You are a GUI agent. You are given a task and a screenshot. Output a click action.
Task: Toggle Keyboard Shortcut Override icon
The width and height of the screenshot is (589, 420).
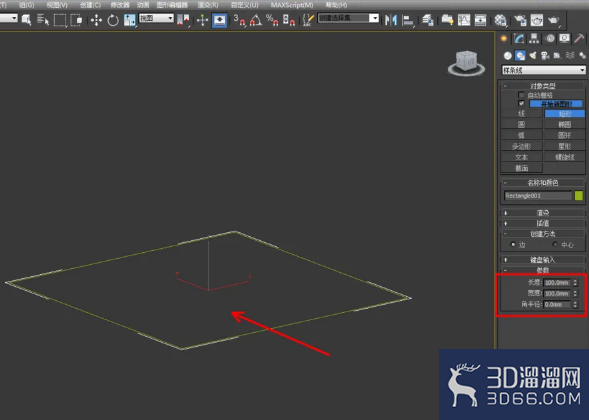(x=219, y=20)
